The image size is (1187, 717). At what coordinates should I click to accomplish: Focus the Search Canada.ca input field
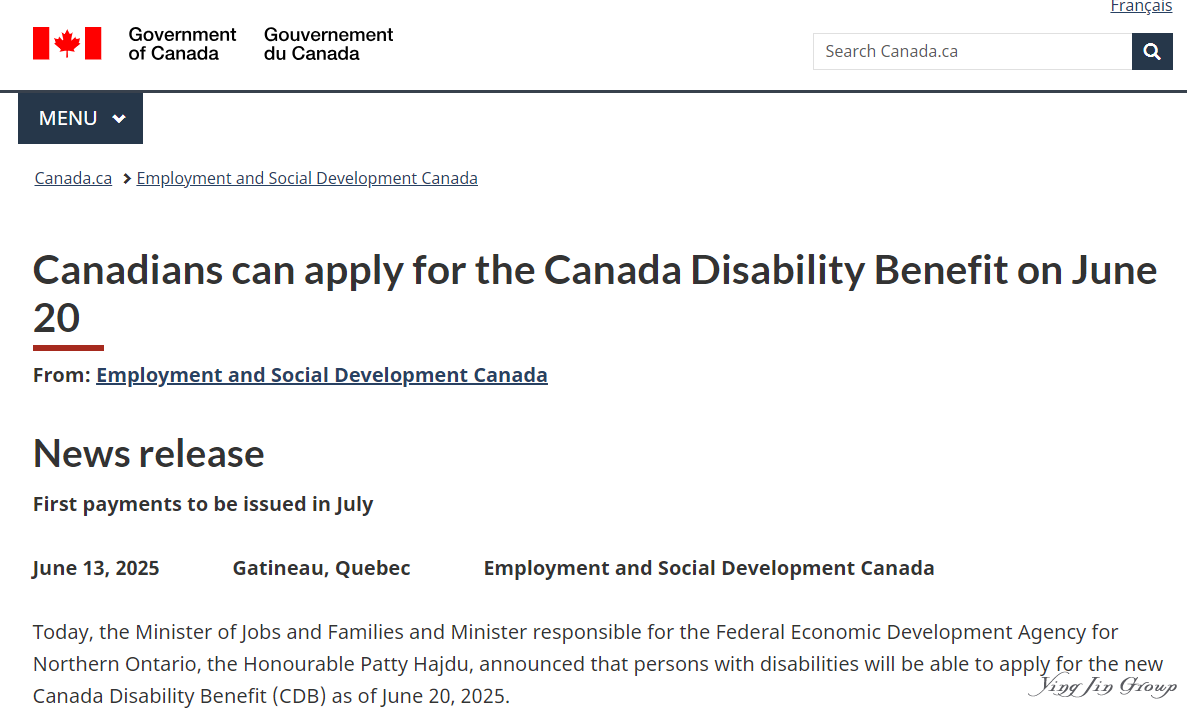[x=972, y=51]
